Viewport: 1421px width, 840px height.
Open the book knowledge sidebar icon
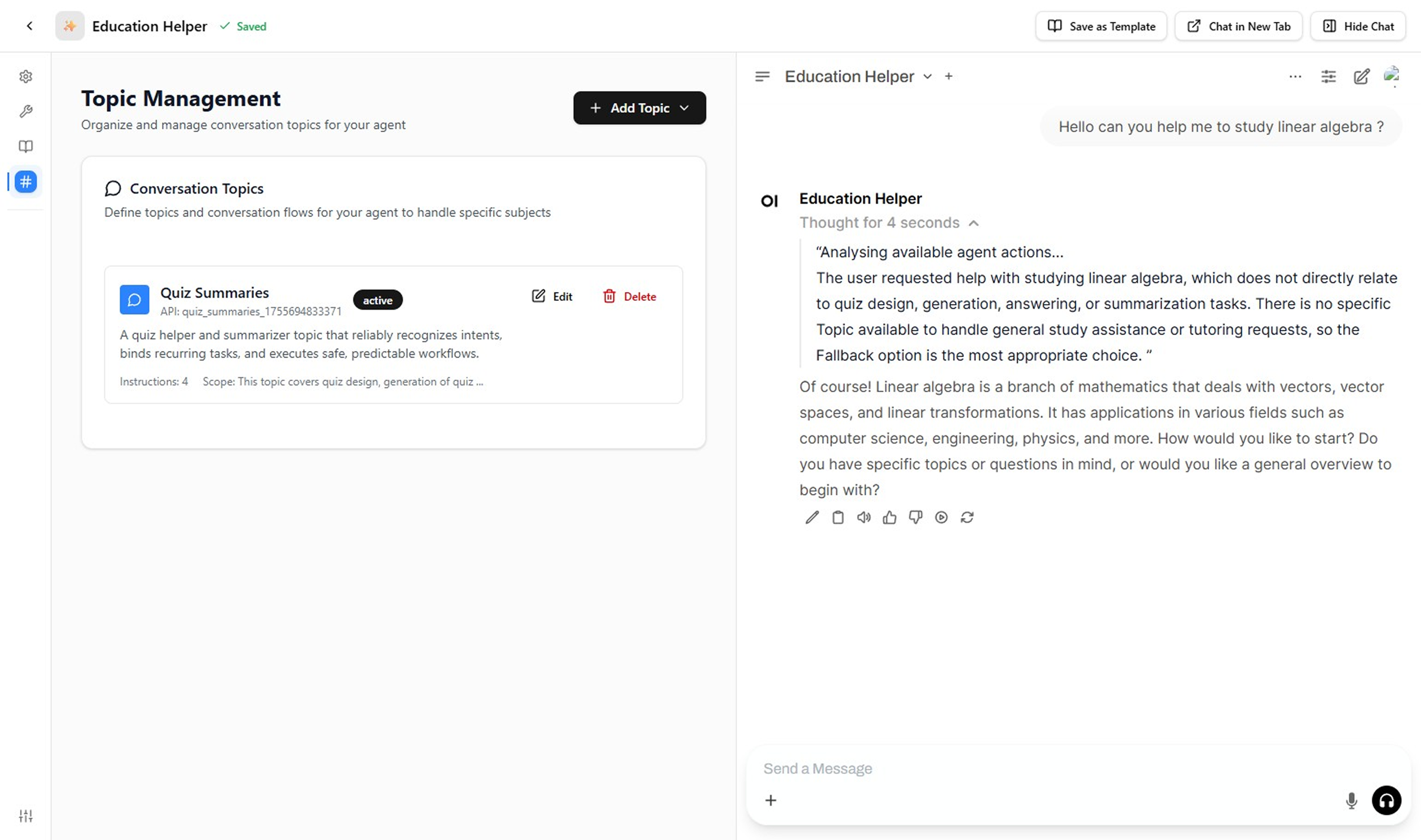pyautogui.click(x=25, y=147)
